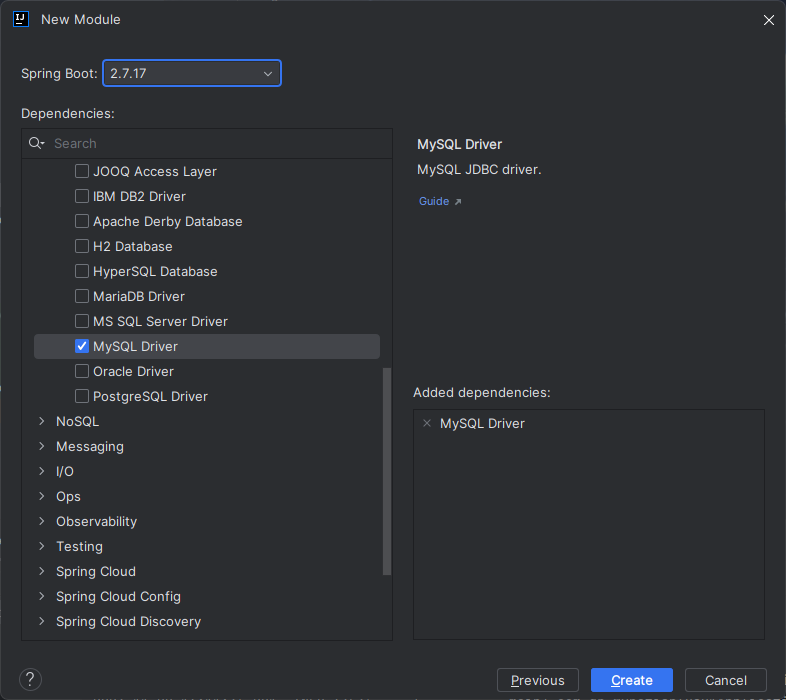This screenshot has height=700, width=786.
Task: Expand the Spring Cloud Config category
Action: [x=42, y=596]
